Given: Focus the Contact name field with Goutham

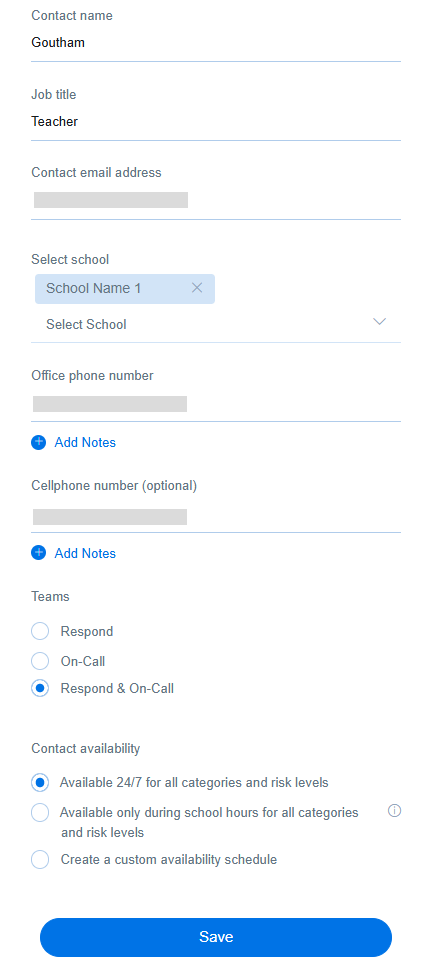Looking at the screenshot, I should coord(216,43).
